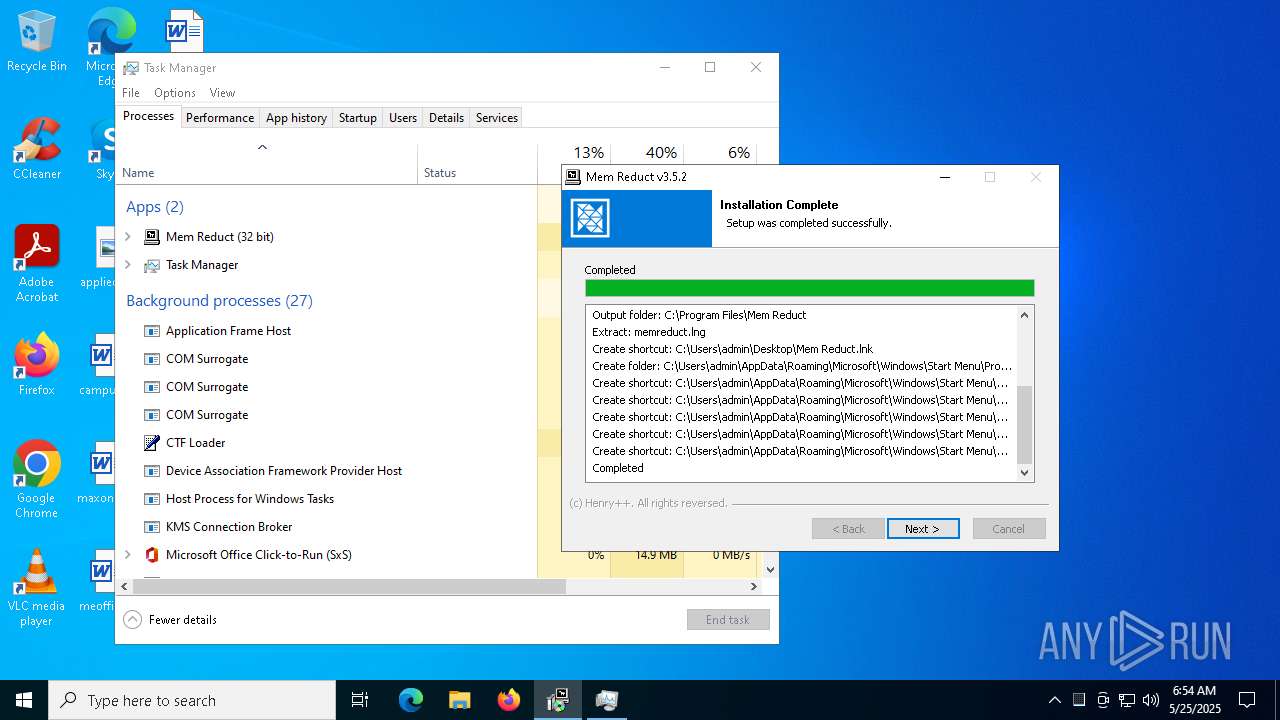Click the install log scrollbar up arrow
1280x720 pixels.
[1024, 315]
